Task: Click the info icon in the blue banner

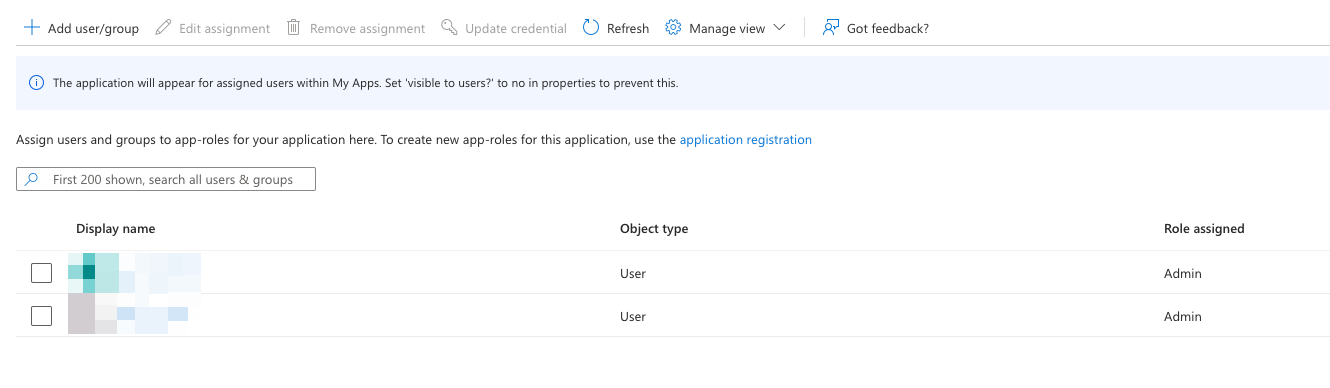Action: [x=37, y=83]
